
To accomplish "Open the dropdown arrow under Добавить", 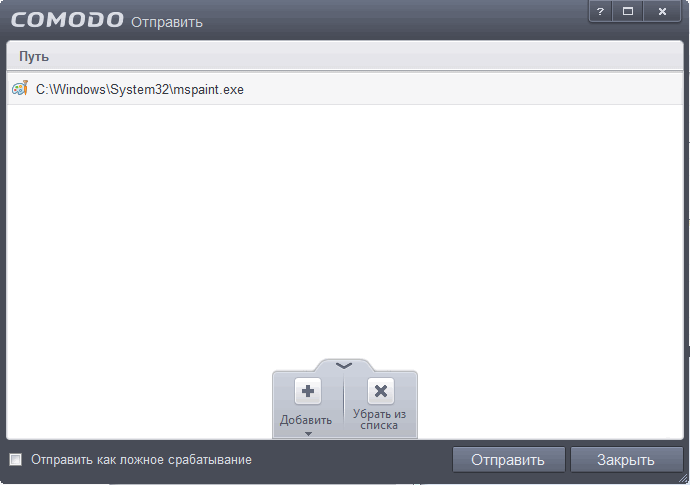I will pos(308,434).
